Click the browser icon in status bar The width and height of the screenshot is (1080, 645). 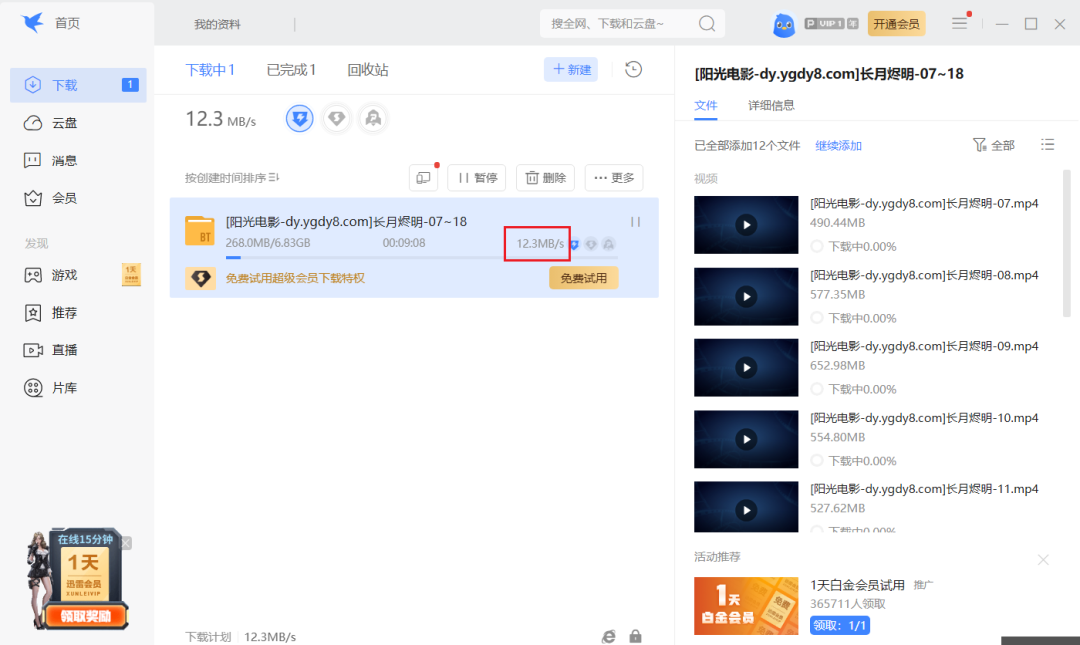click(x=608, y=636)
